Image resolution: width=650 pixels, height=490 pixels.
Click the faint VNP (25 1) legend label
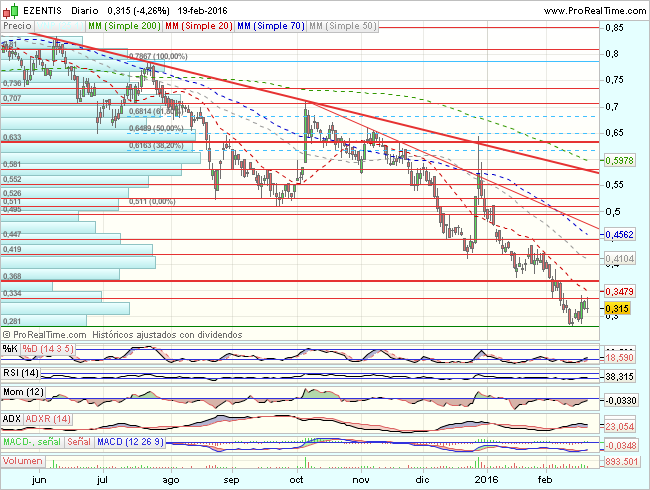(x=59, y=26)
